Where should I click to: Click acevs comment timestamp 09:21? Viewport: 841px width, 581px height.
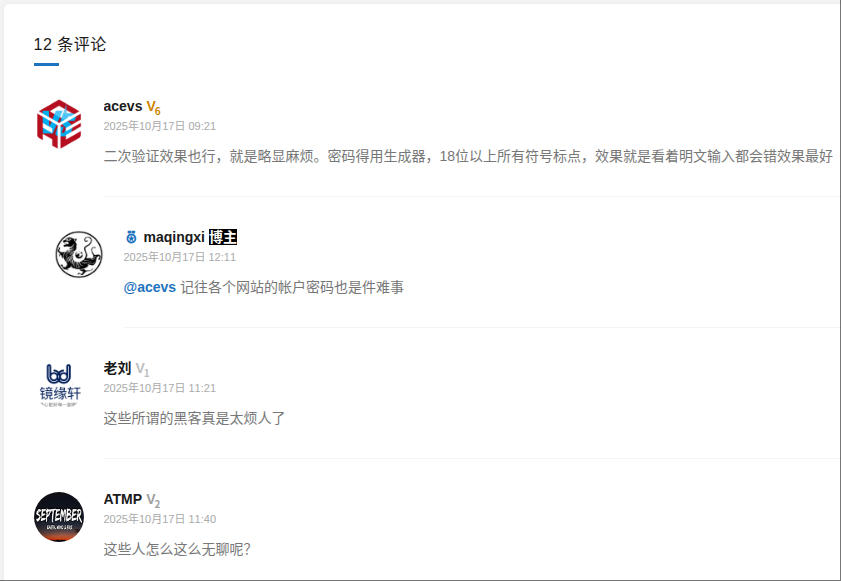pos(160,126)
